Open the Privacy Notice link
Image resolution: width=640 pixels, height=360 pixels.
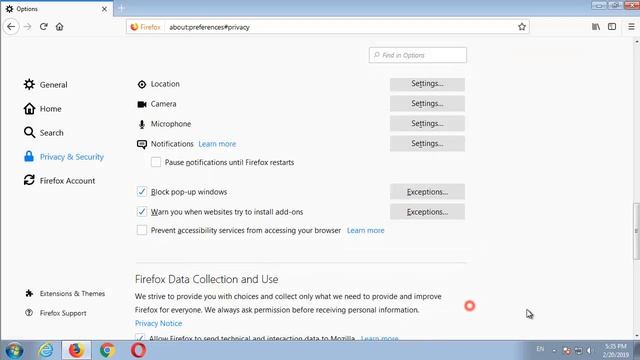tap(158, 323)
